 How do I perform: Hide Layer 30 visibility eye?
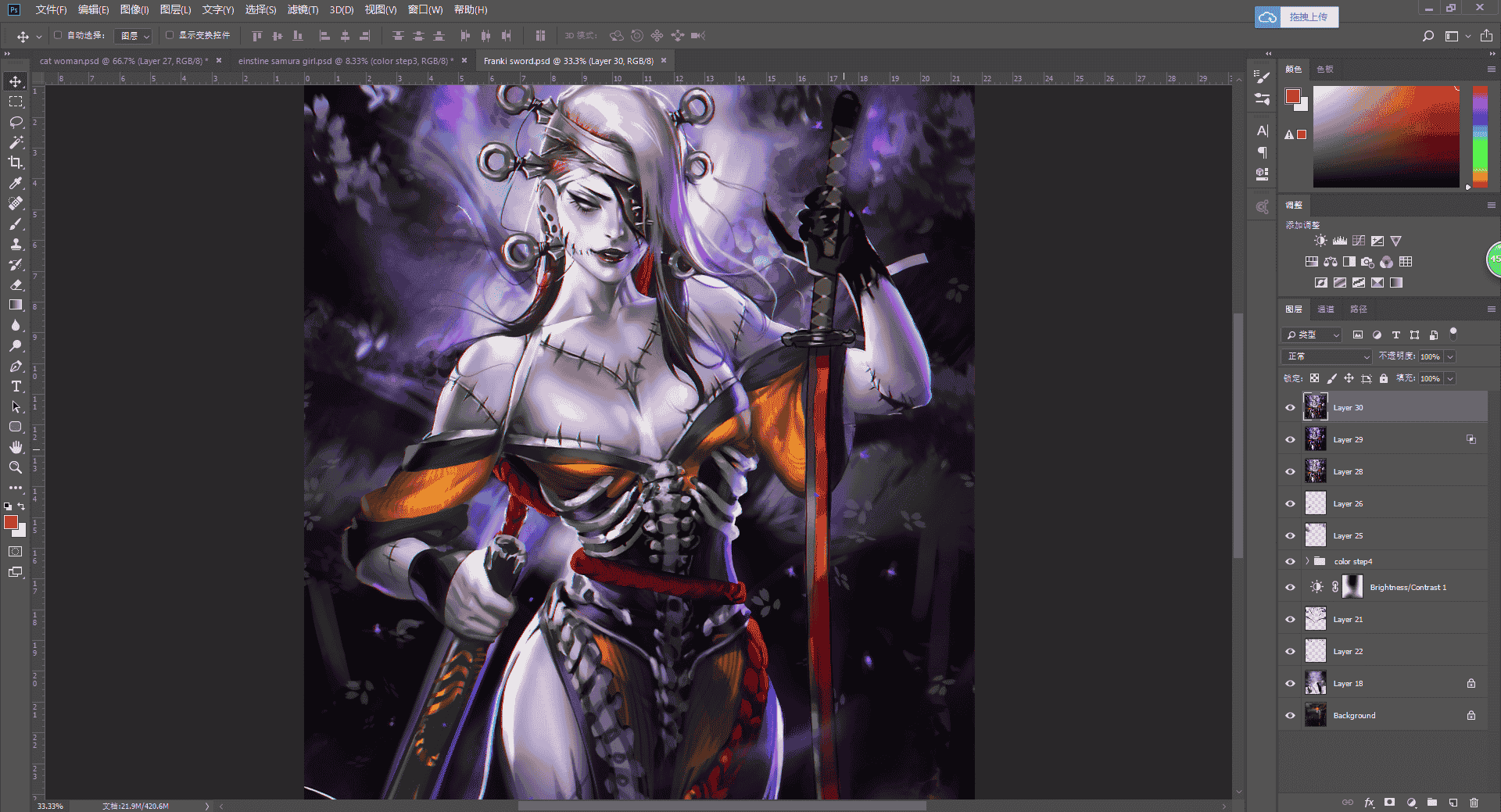[x=1291, y=407]
